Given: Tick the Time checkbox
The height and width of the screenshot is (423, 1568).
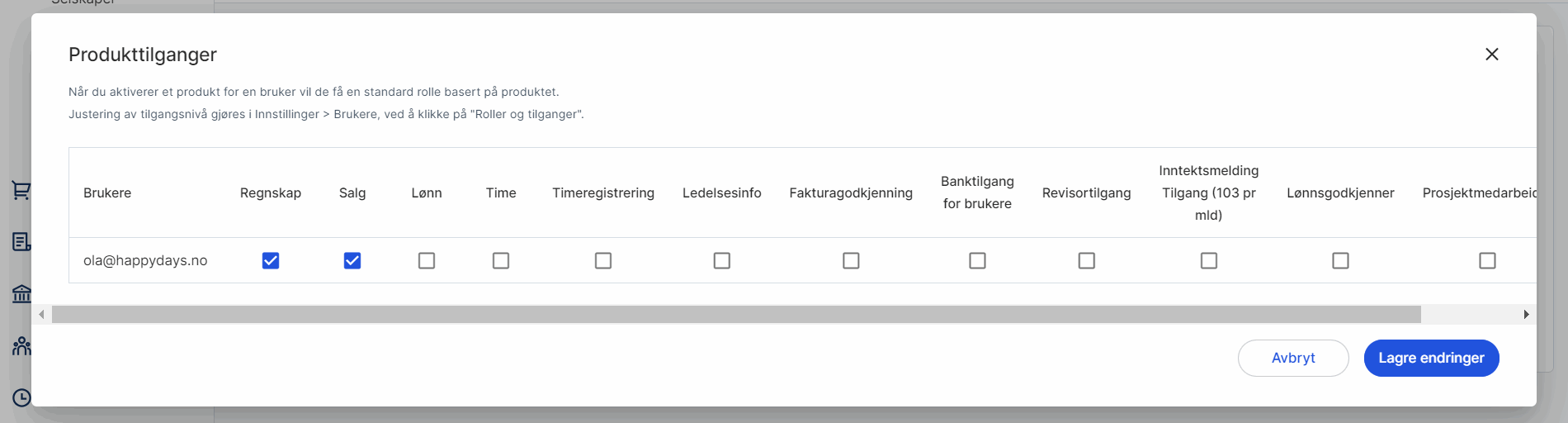Looking at the screenshot, I should tap(501, 260).
